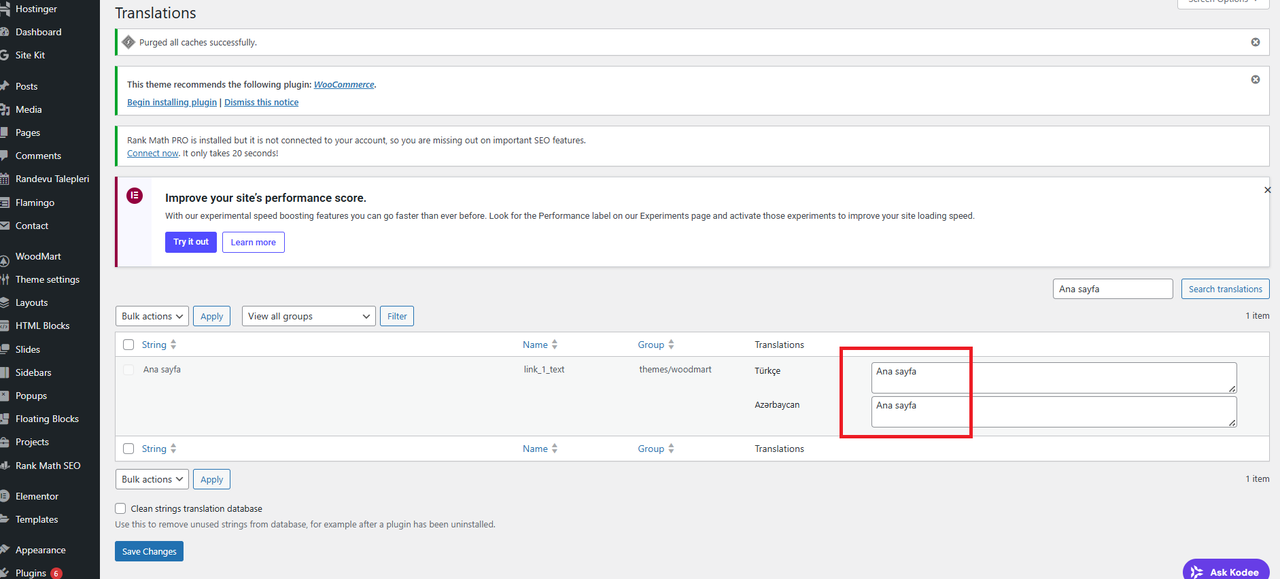Close the Elementor performance score banner
This screenshot has height=579, width=1280.
point(1267,190)
